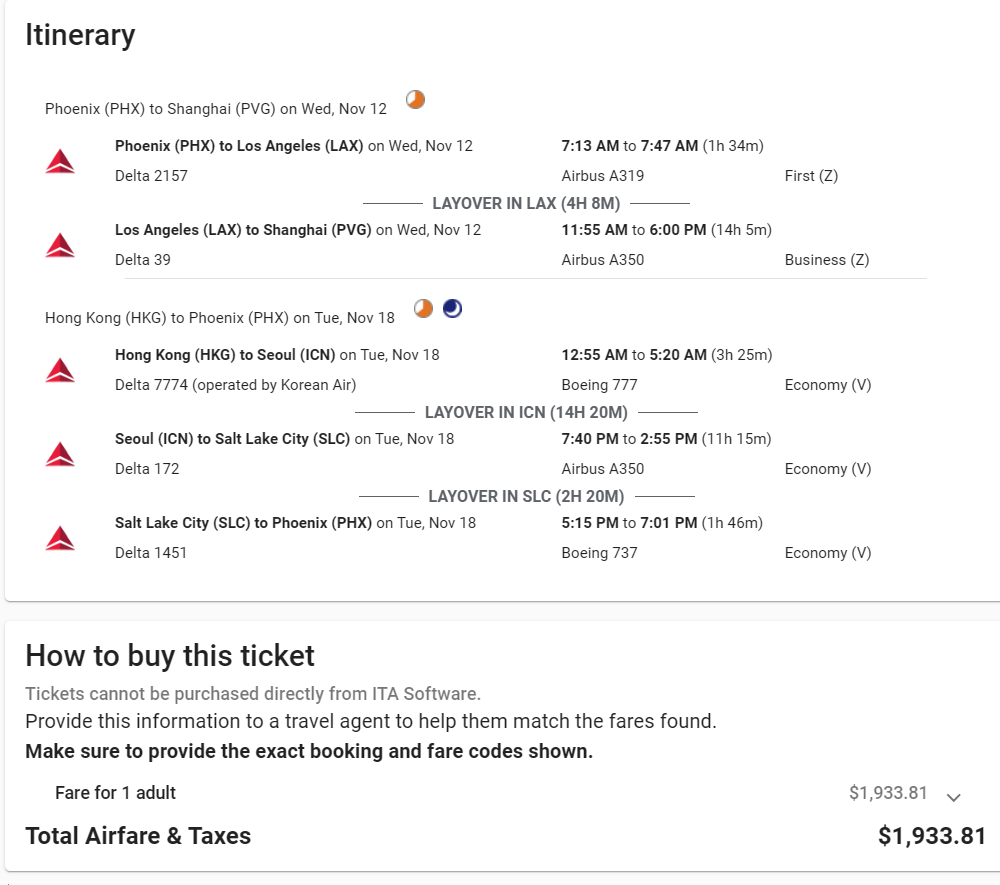Click the Layover in SLC label
This screenshot has width=1000, height=885.
(526, 497)
